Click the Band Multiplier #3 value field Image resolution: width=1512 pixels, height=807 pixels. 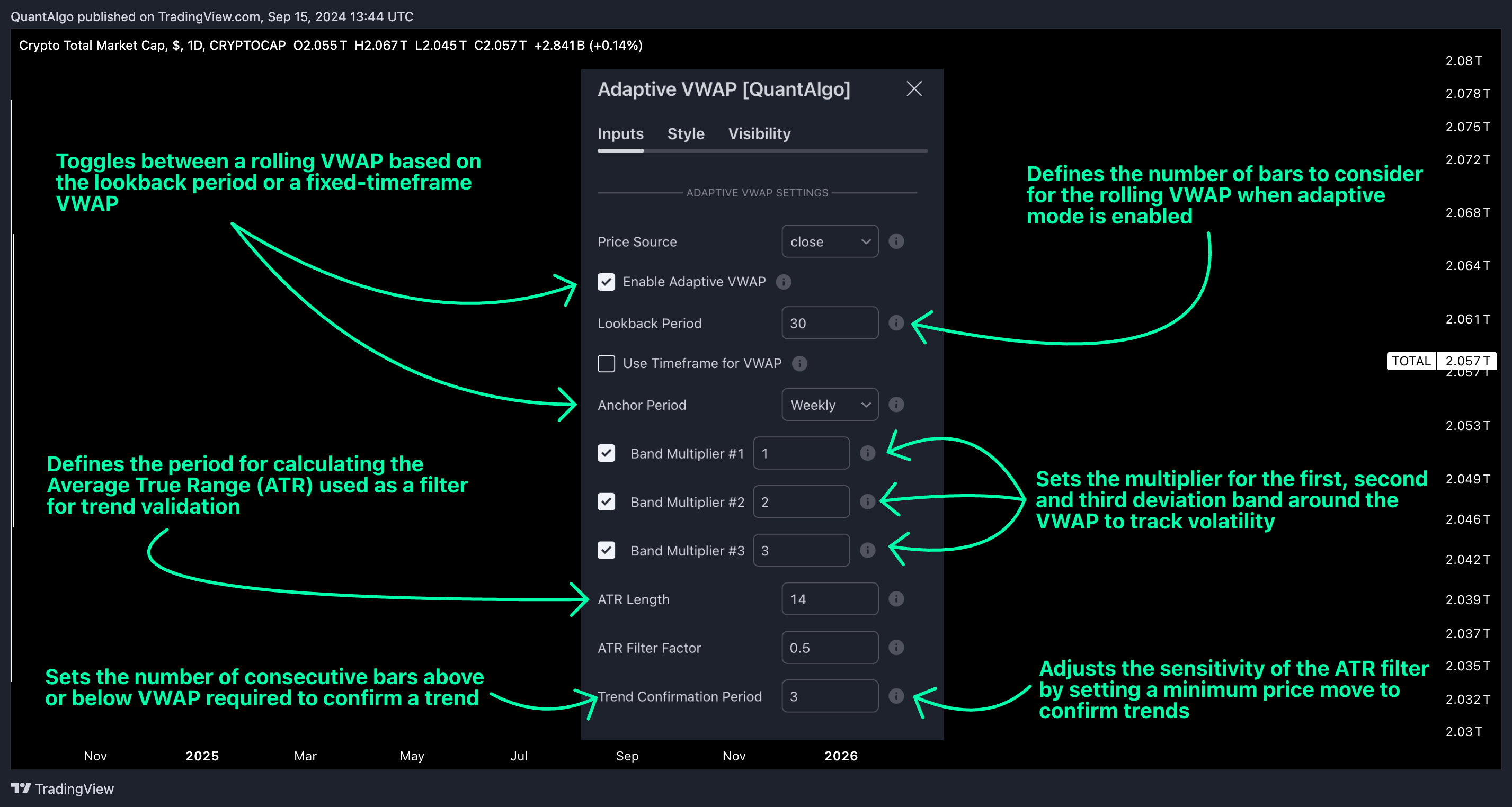click(x=801, y=550)
